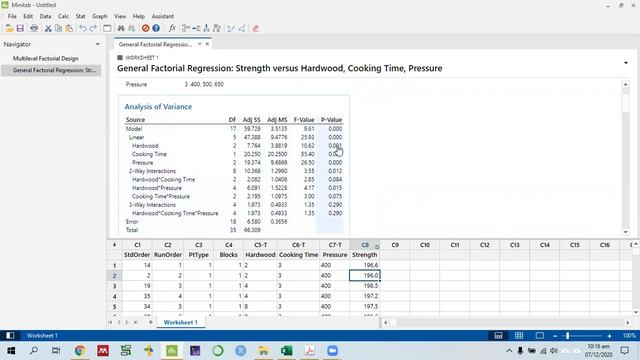Select the Worksheet 1 sheet tab
The image size is (640, 360).
point(180,322)
